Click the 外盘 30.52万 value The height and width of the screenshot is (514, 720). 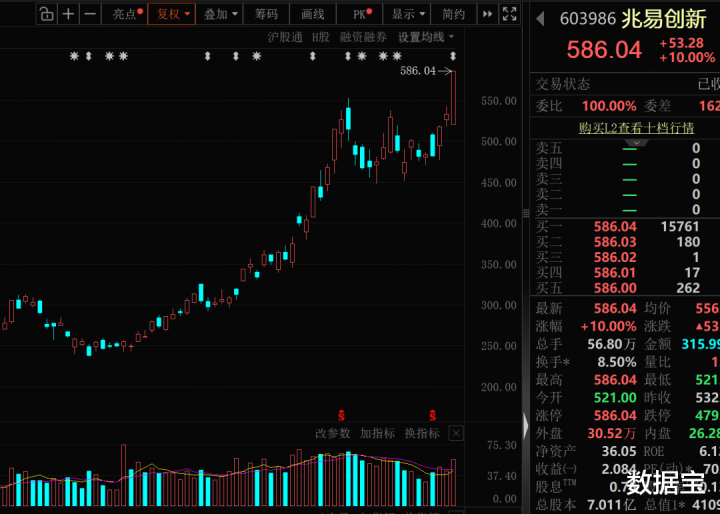point(612,434)
